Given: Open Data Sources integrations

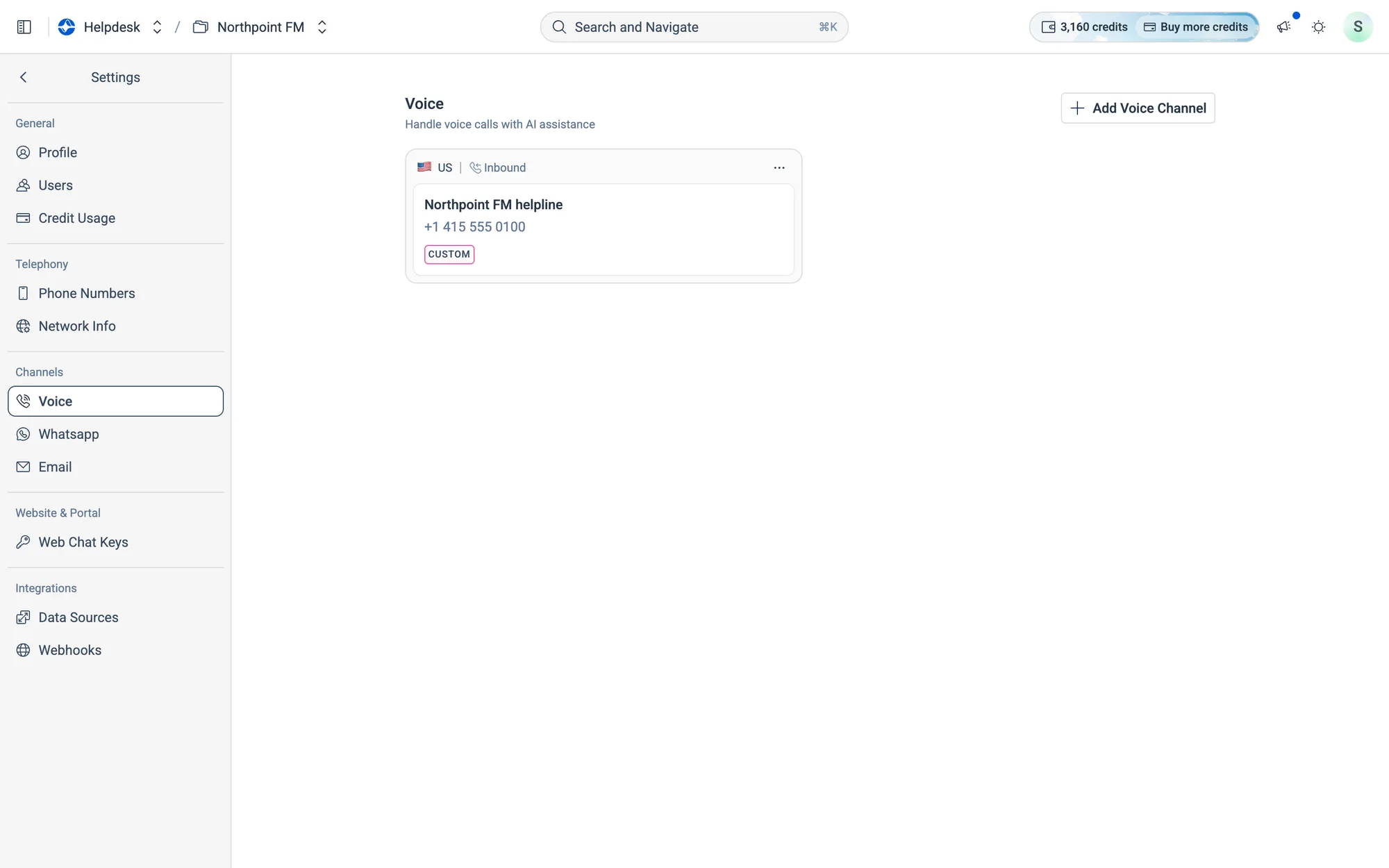Looking at the screenshot, I should click(x=115, y=617).
